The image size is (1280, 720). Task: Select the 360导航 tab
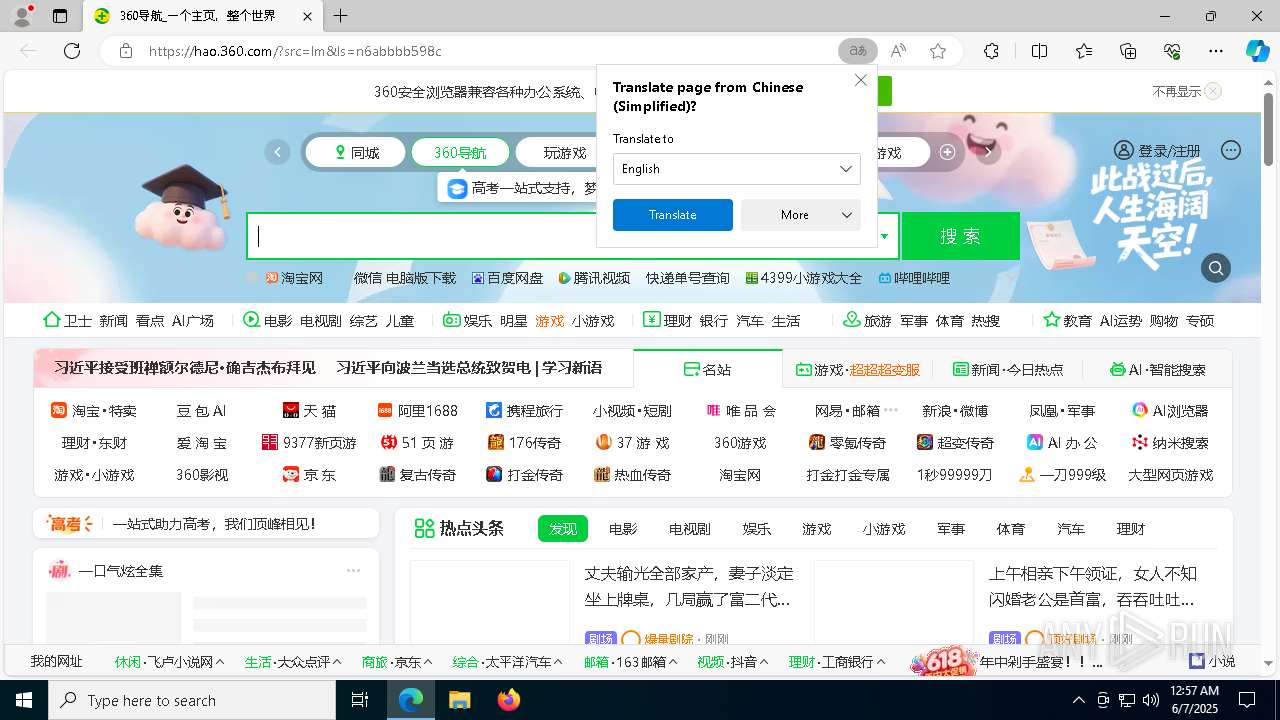460,153
